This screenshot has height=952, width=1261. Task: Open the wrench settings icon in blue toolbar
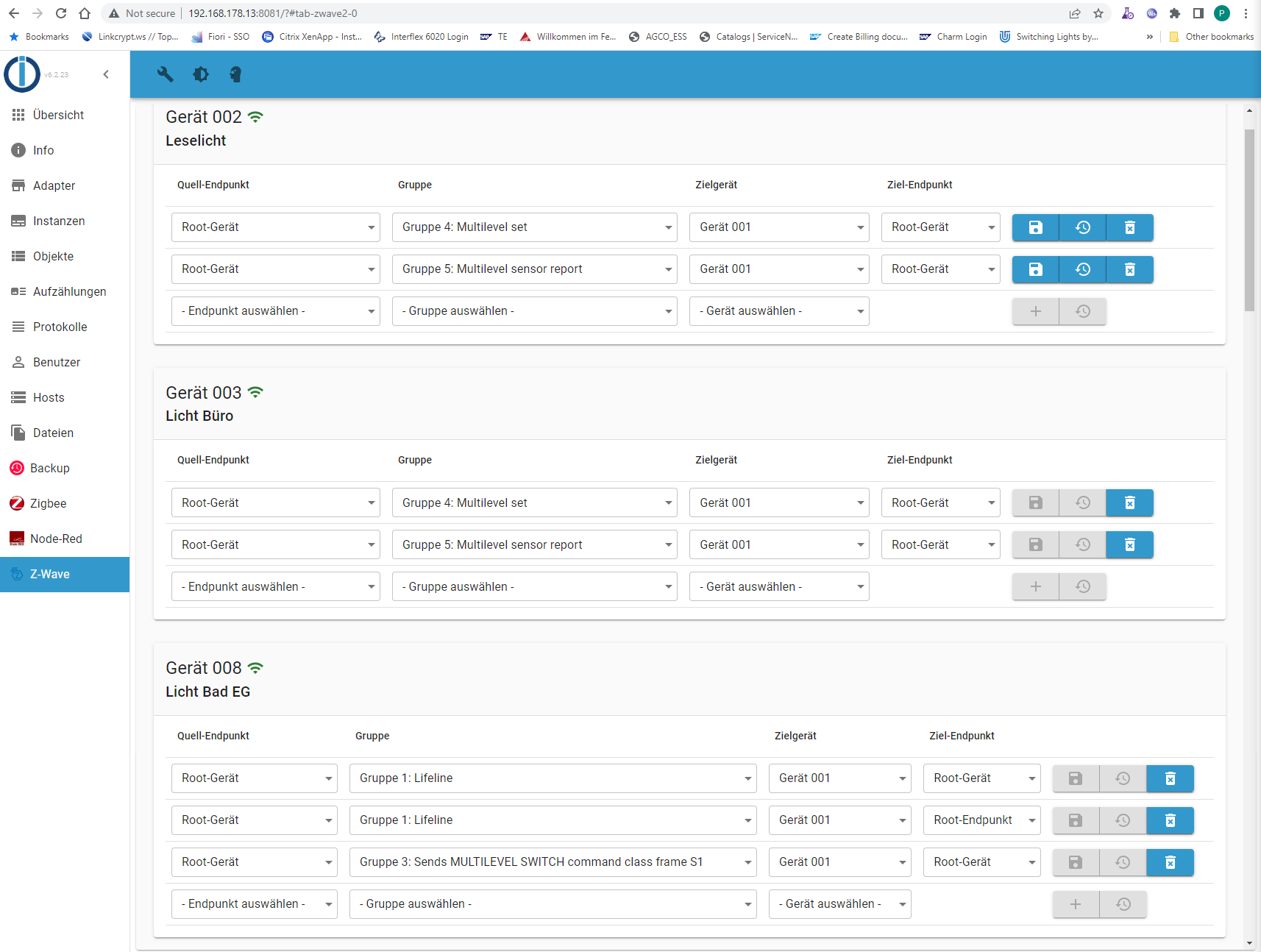coord(166,74)
